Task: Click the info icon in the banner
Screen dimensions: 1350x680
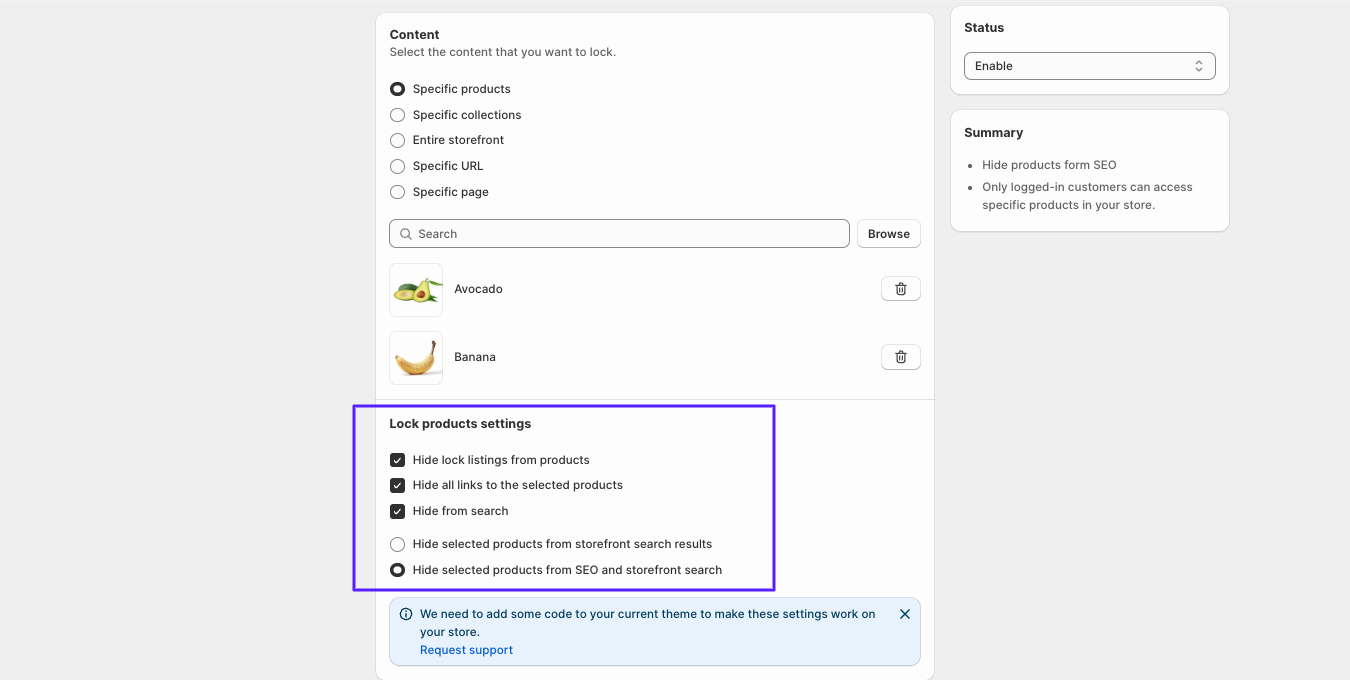Action: [406, 614]
